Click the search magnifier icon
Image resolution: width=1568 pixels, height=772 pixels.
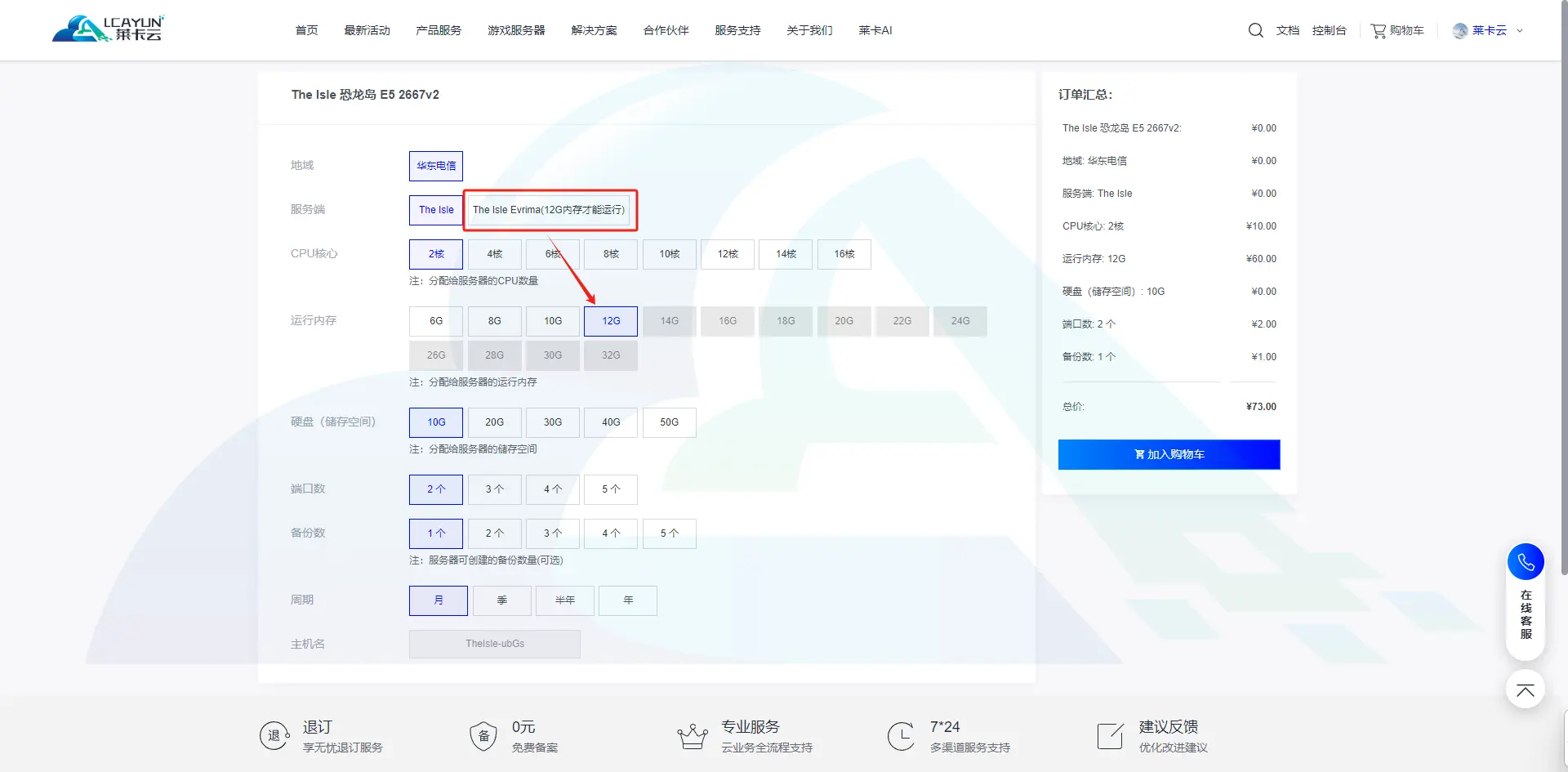pos(1255,30)
